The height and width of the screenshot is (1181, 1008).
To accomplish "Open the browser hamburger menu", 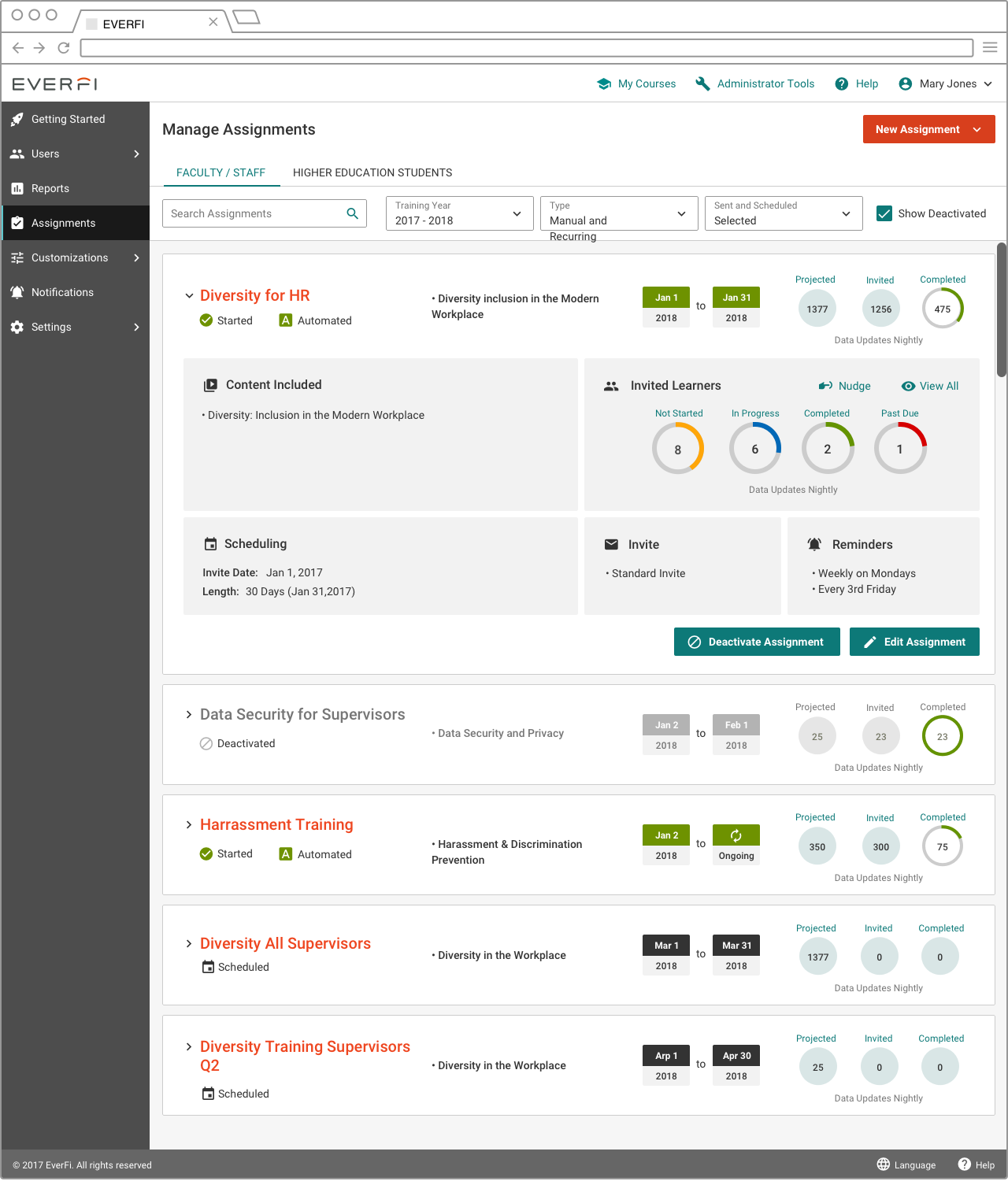I will coord(990,47).
